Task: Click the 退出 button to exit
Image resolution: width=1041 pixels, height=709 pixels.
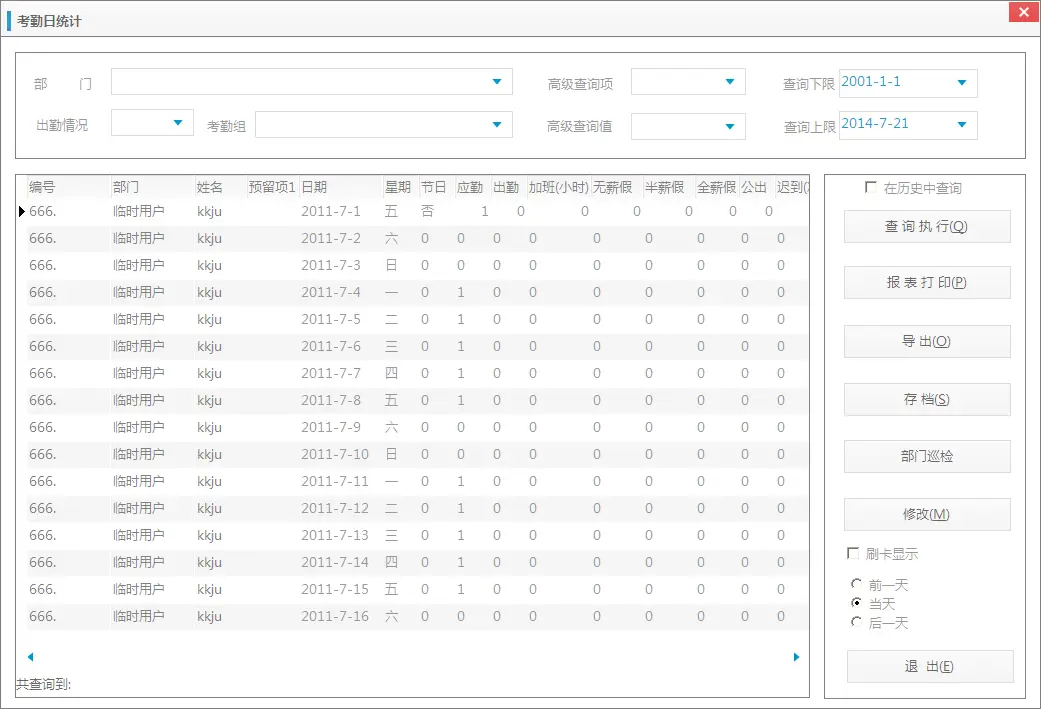Action: (x=929, y=666)
